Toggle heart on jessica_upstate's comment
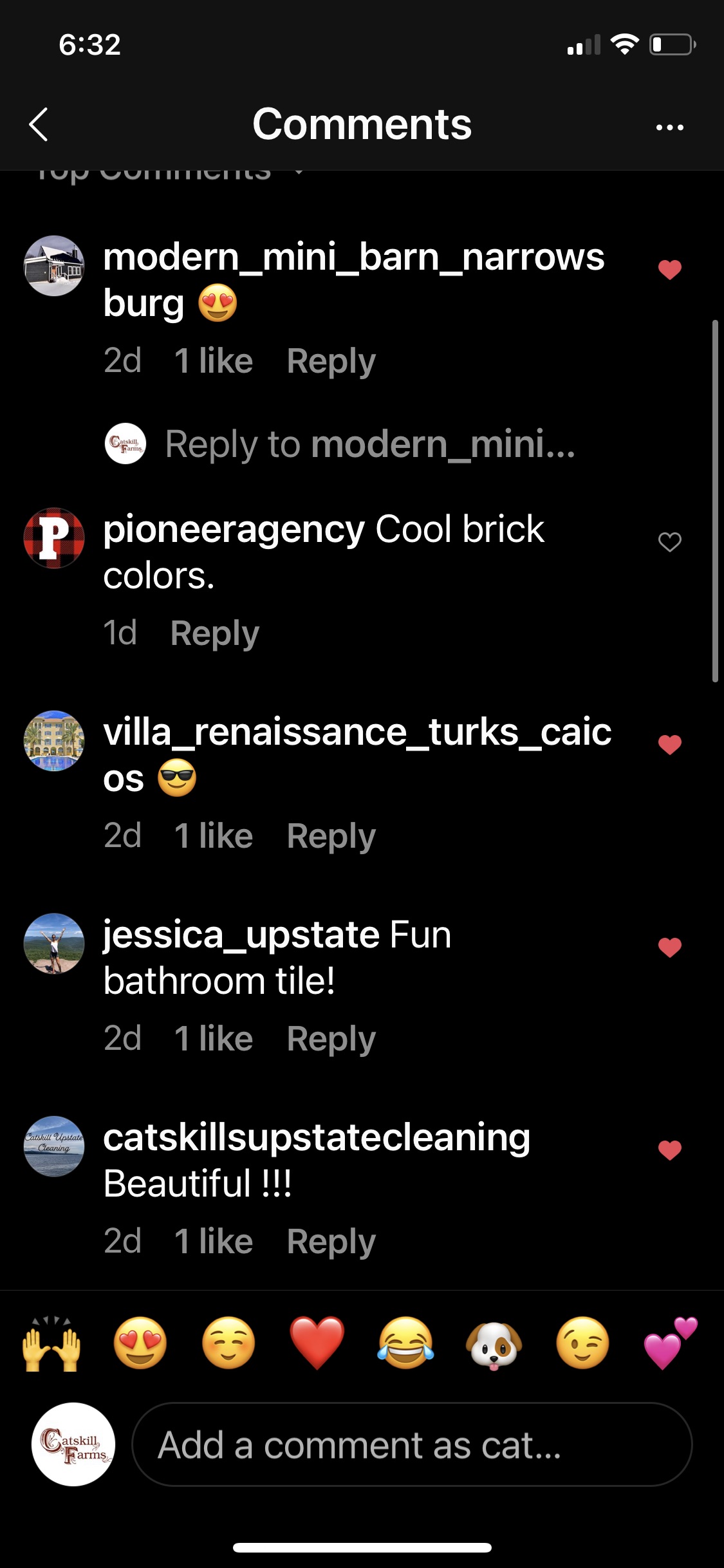Image resolution: width=724 pixels, height=1568 pixels. [669, 947]
